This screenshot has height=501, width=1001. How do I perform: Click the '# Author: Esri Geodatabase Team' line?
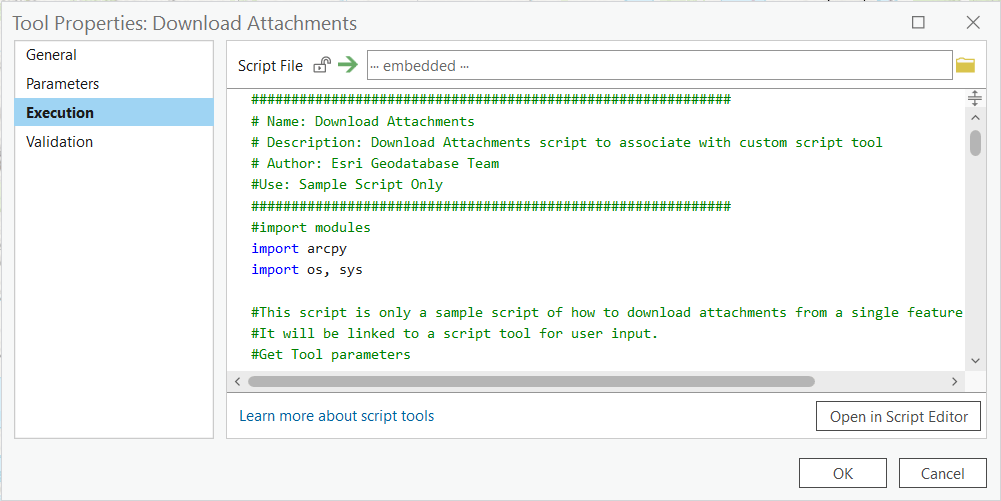click(x=375, y=163)
